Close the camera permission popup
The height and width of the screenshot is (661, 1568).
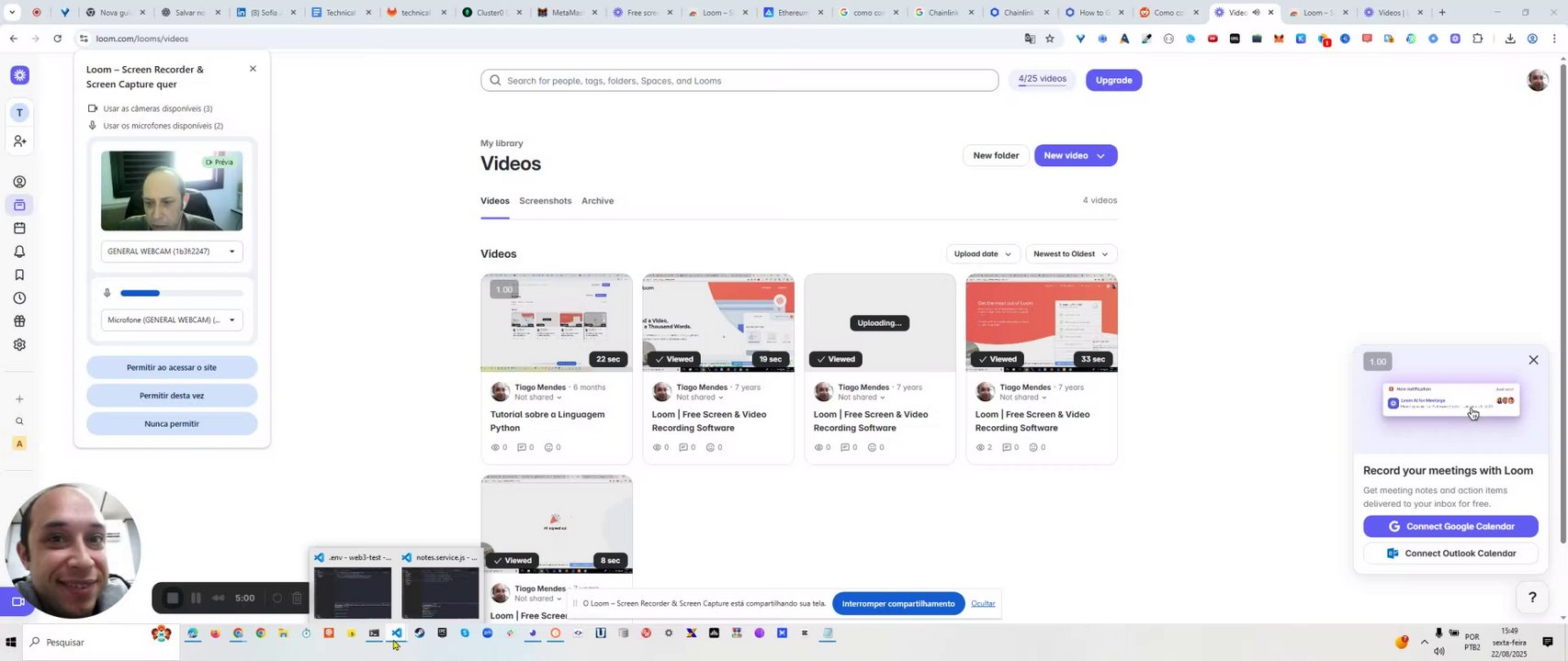pyautogui.click(x=253, y=69)
